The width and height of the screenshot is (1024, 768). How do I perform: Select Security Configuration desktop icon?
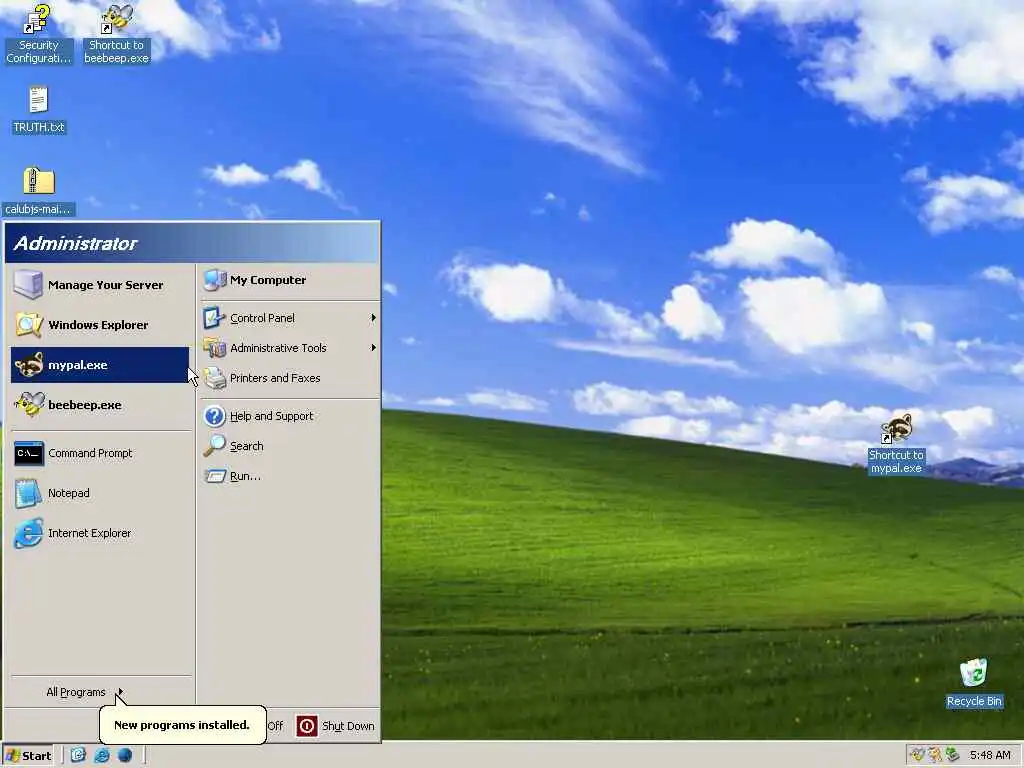(x=38, y=34)
